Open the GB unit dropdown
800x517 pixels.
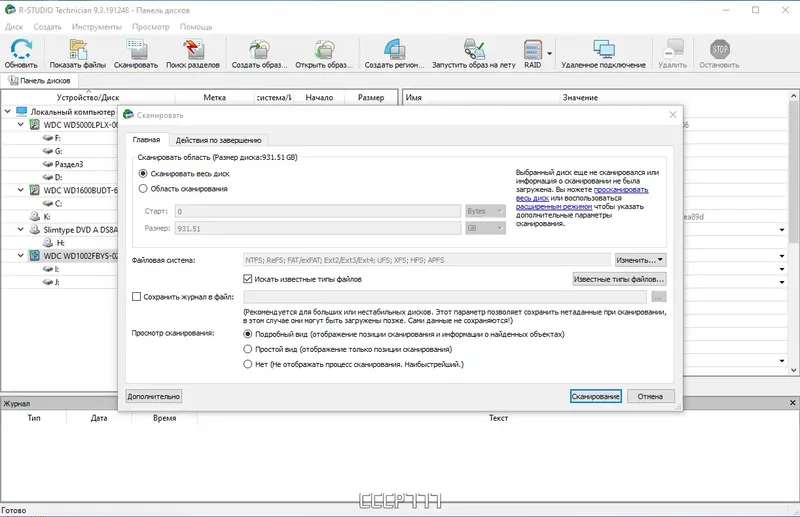pyautogui.click(x=485, y=228)
